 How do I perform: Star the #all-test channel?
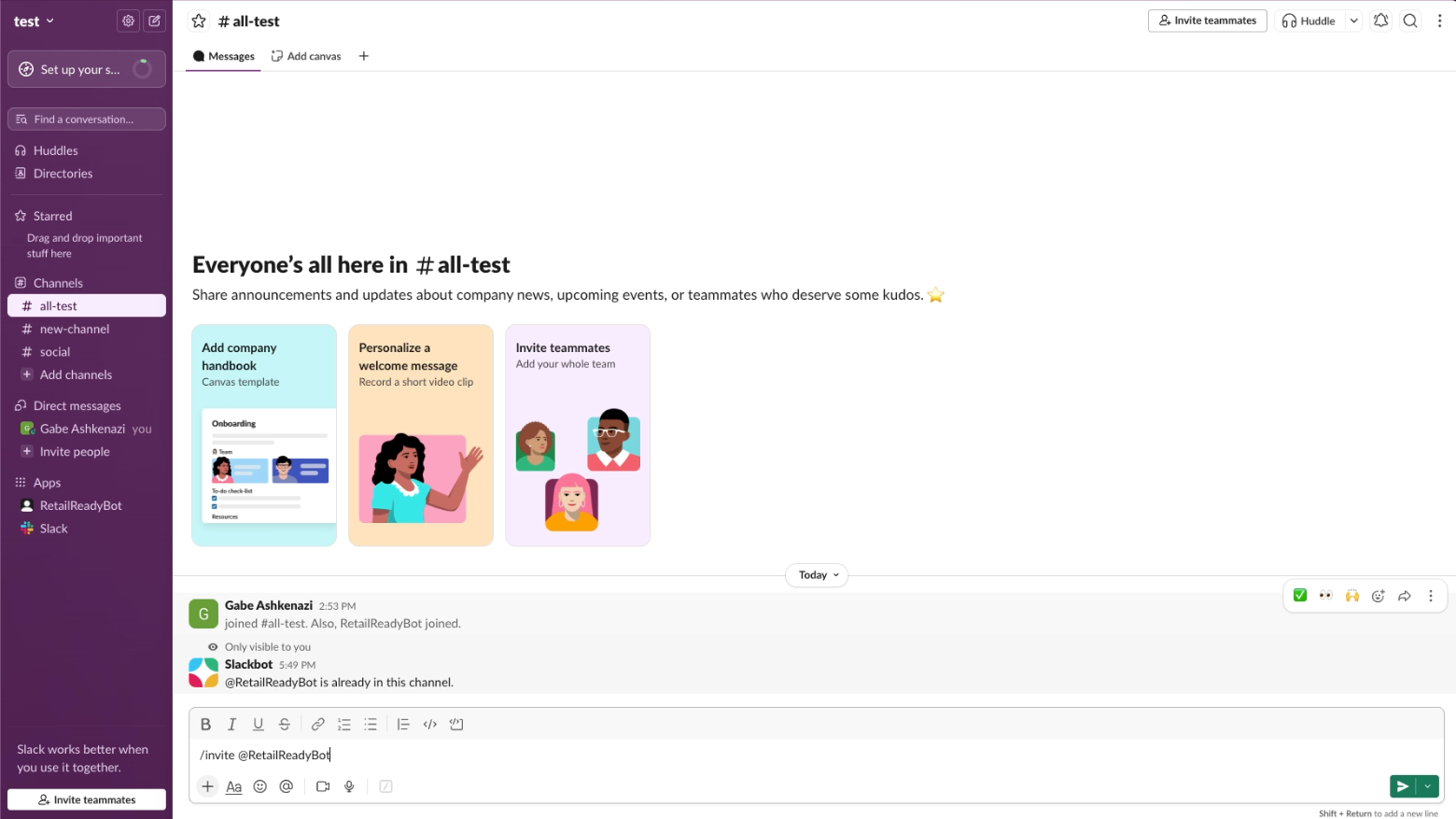coord(199,21)
